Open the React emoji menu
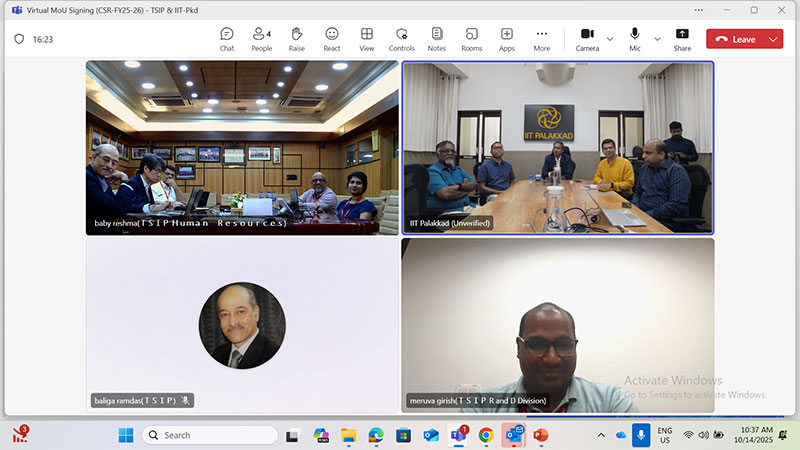800x450 pixels. click(x=332, y=39)
